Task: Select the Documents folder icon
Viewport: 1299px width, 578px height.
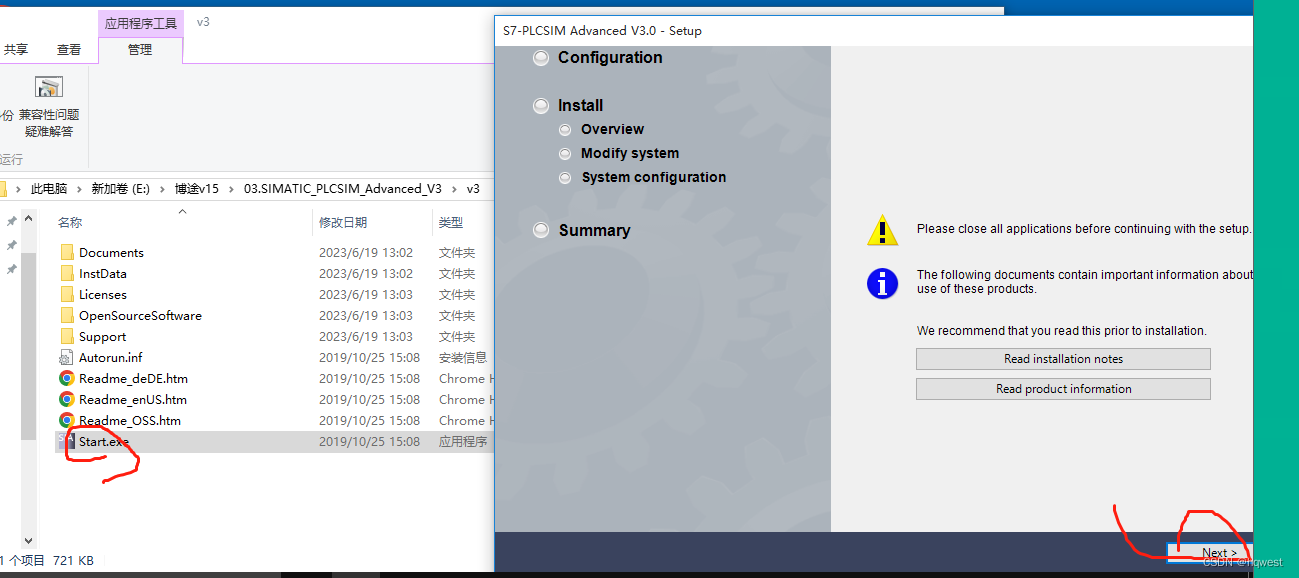Action: click(x=67, y=252)
